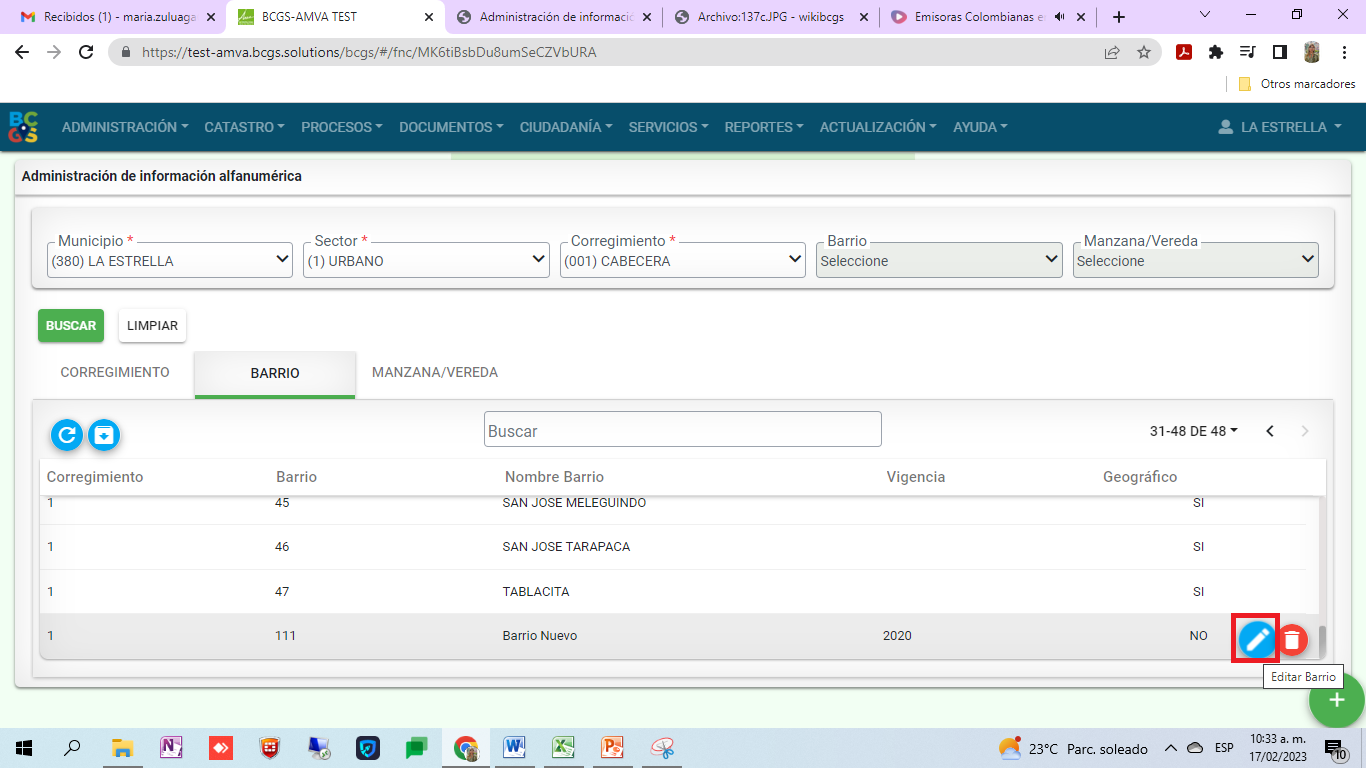Open the Municipio dropdown
This screenshot has width=1366, height=768.
(x=169, y=260)
